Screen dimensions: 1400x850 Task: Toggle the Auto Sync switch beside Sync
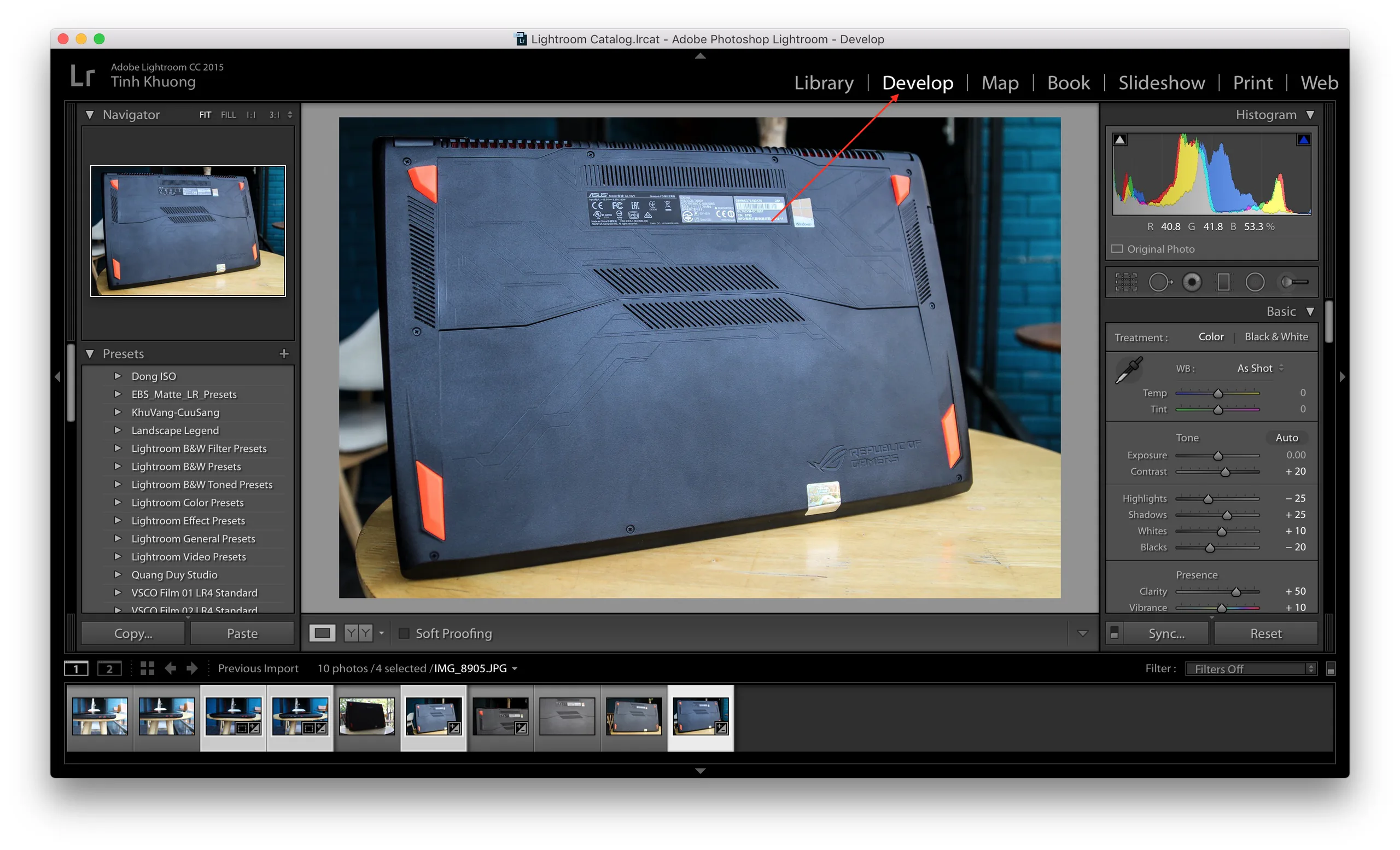click(x=1114, y=633)
